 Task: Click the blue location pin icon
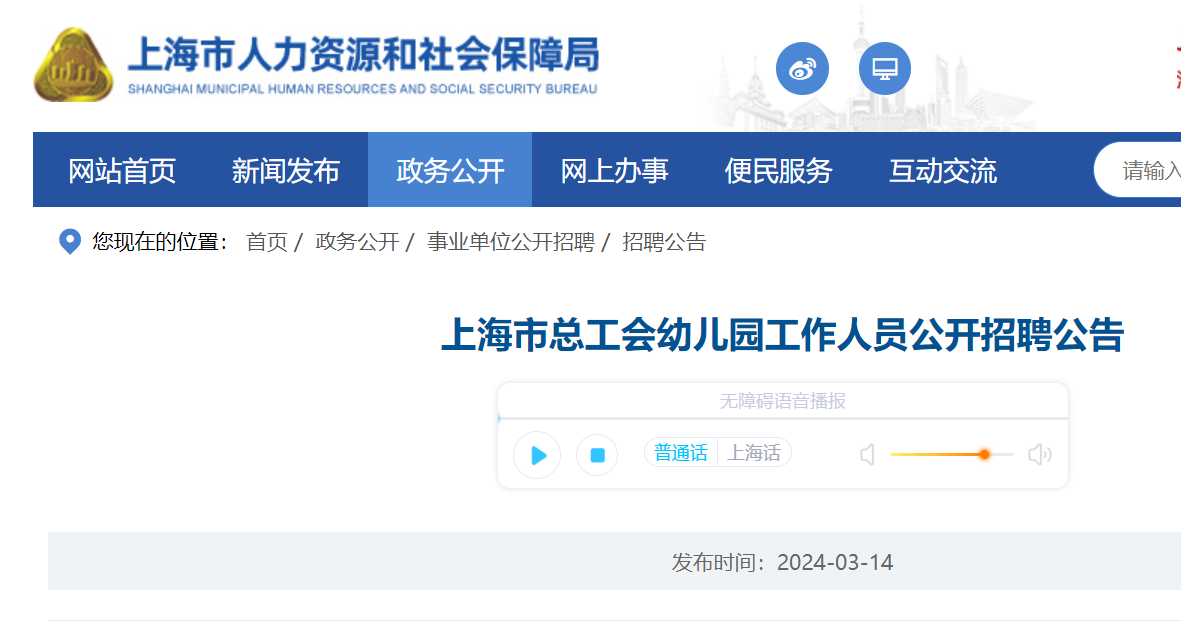coord(70,242)
